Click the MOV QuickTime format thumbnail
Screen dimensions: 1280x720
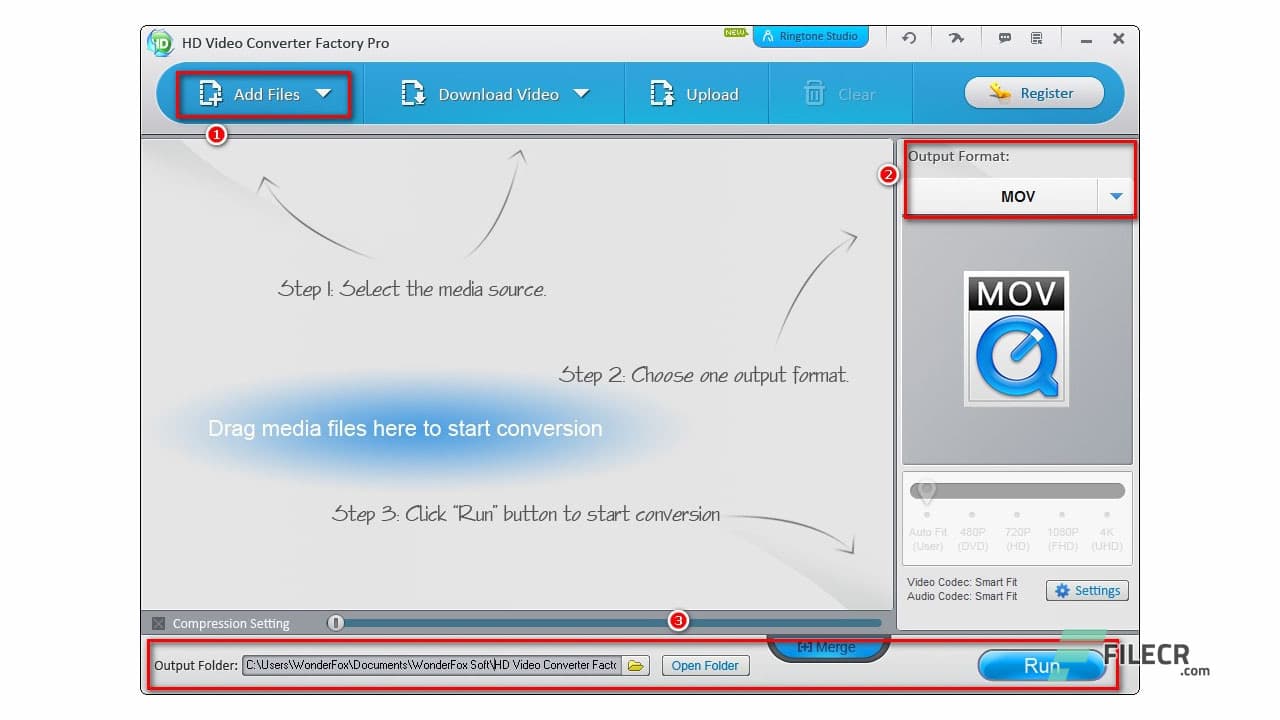click(x=1016, y=339)
